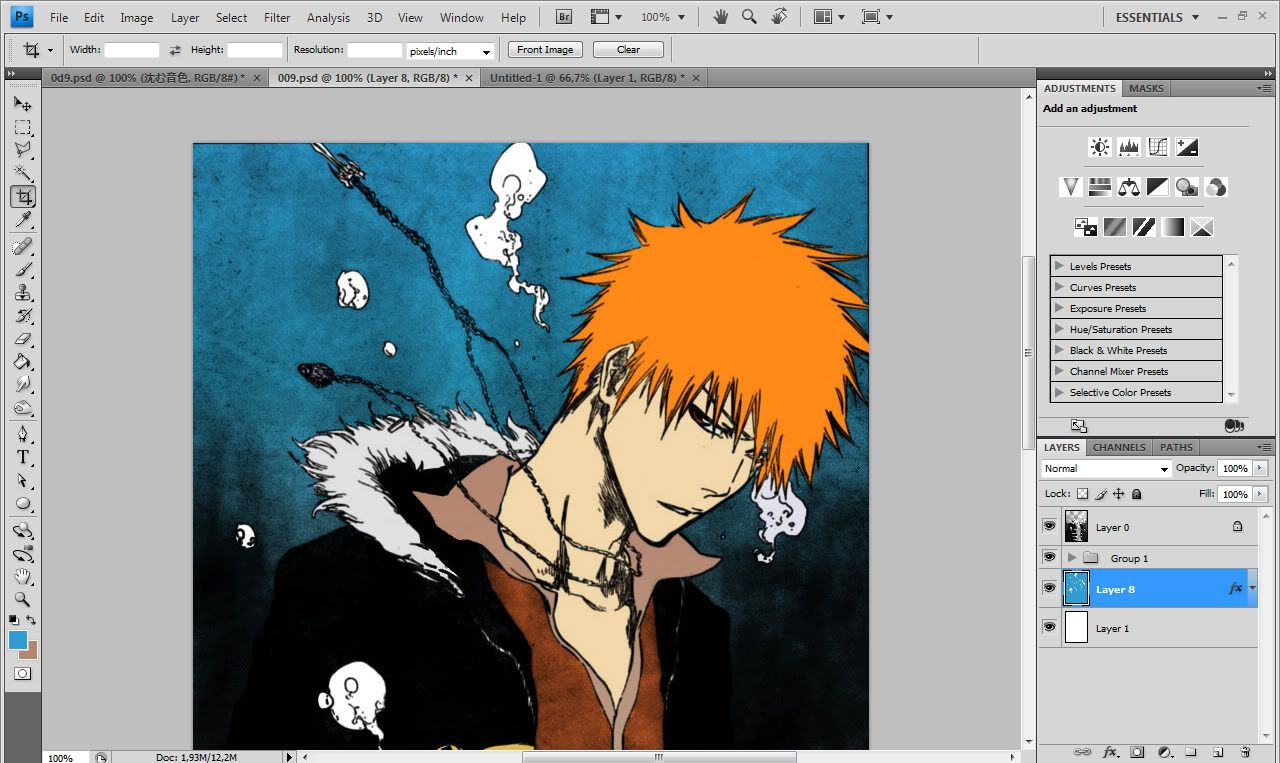Select the Pen tool

[x=22, y=434]
